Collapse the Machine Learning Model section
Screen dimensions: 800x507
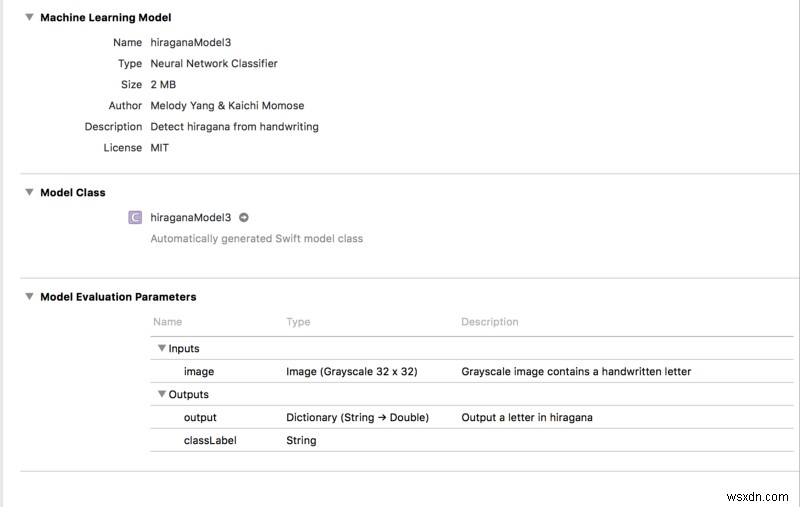tap(28, 18)
